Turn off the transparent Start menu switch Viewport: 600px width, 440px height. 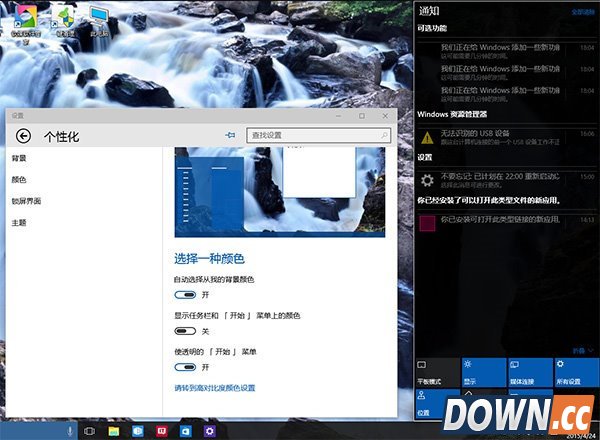point(185,367)
